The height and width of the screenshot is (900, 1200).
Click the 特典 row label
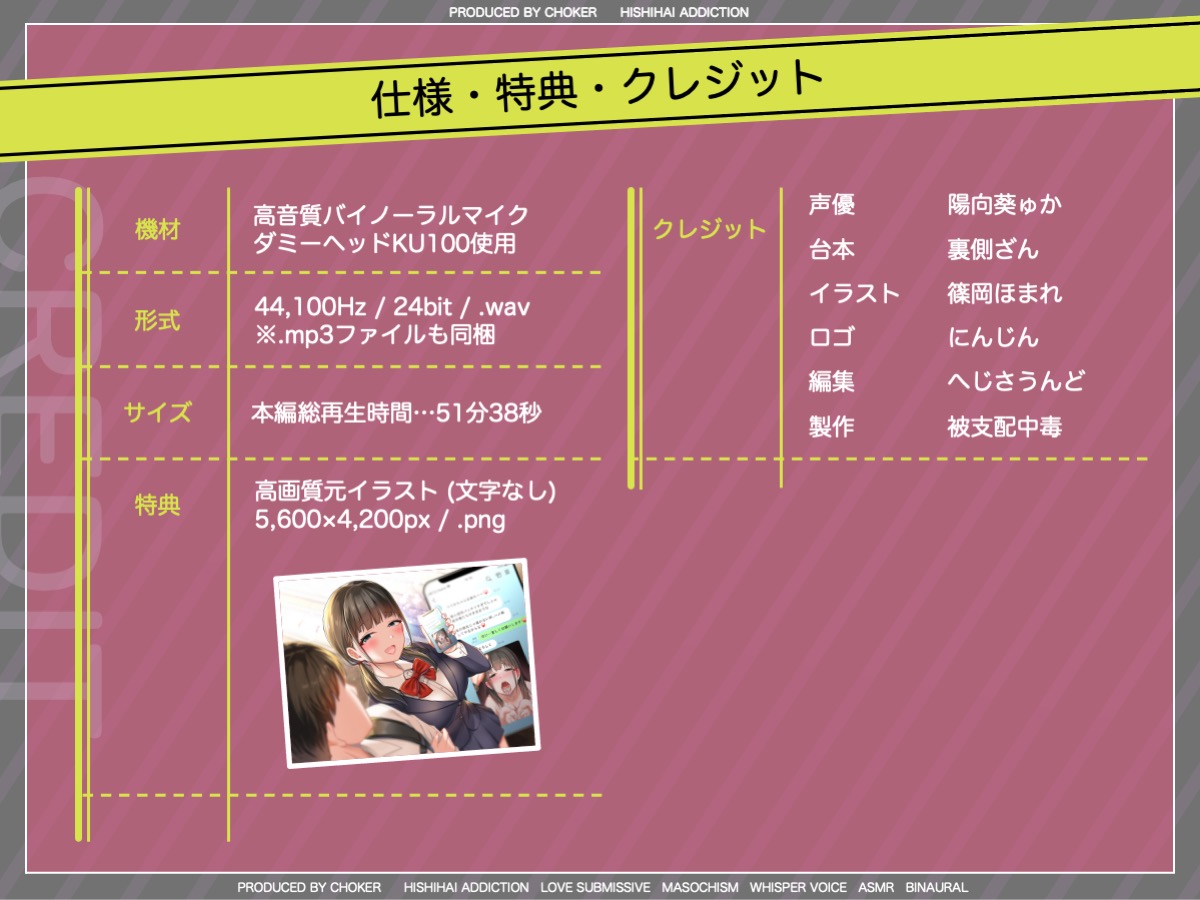(x=157, y=505)
